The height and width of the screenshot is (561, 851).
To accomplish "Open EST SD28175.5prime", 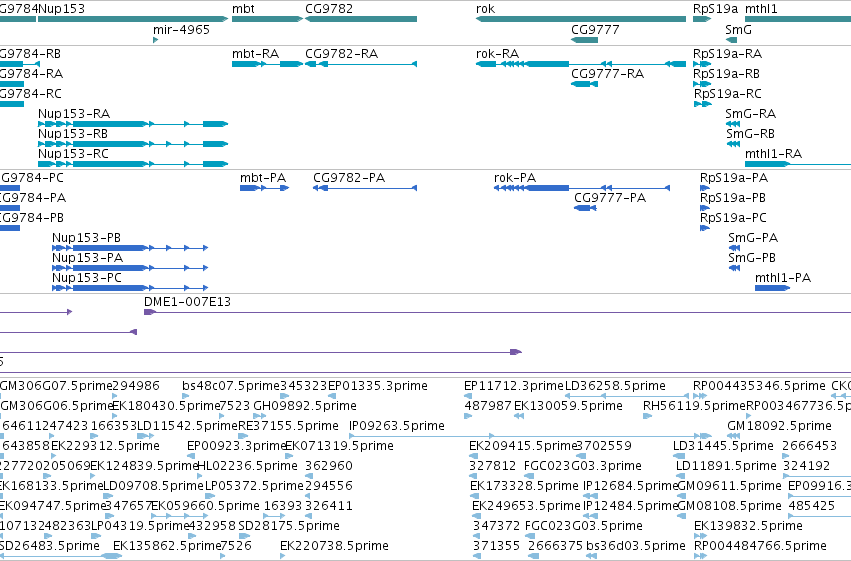I will tap(289, 526).
